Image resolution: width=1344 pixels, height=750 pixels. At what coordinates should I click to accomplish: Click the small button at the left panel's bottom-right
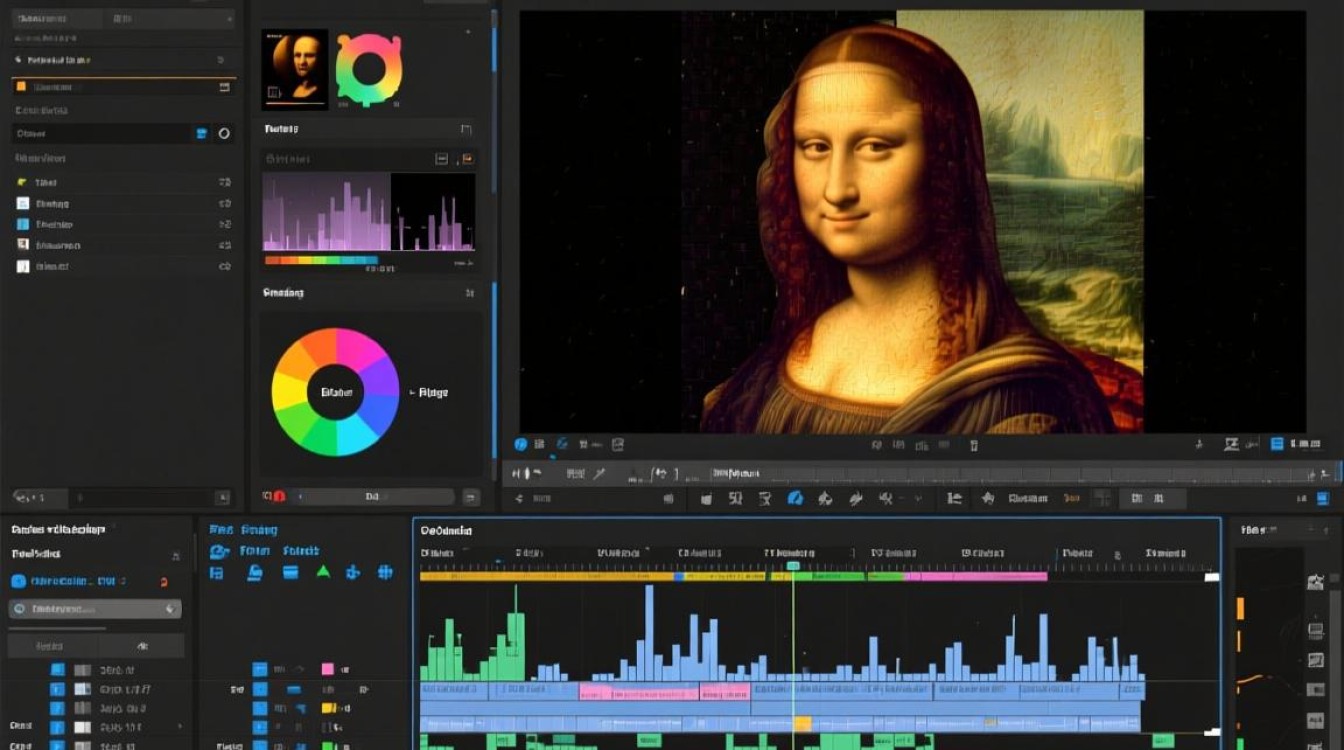pyautogui.click(x=222, y=497)
